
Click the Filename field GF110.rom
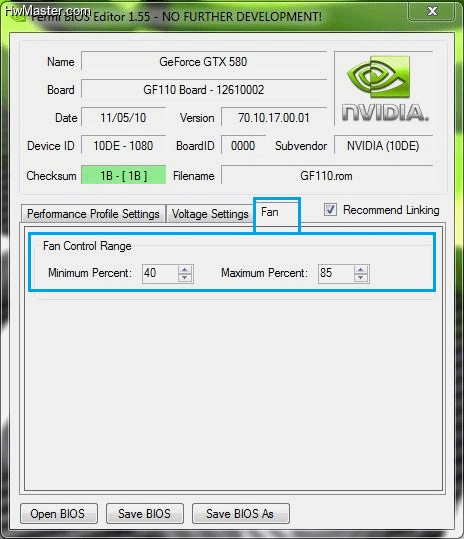[x=327, y=176]
